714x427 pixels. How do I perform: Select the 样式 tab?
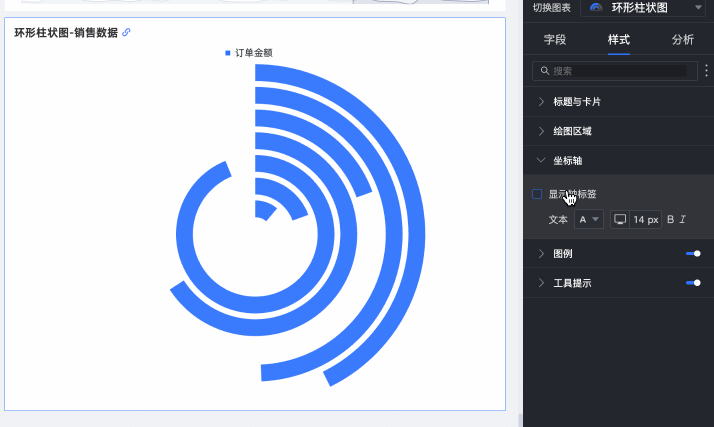tap(618, 40)
